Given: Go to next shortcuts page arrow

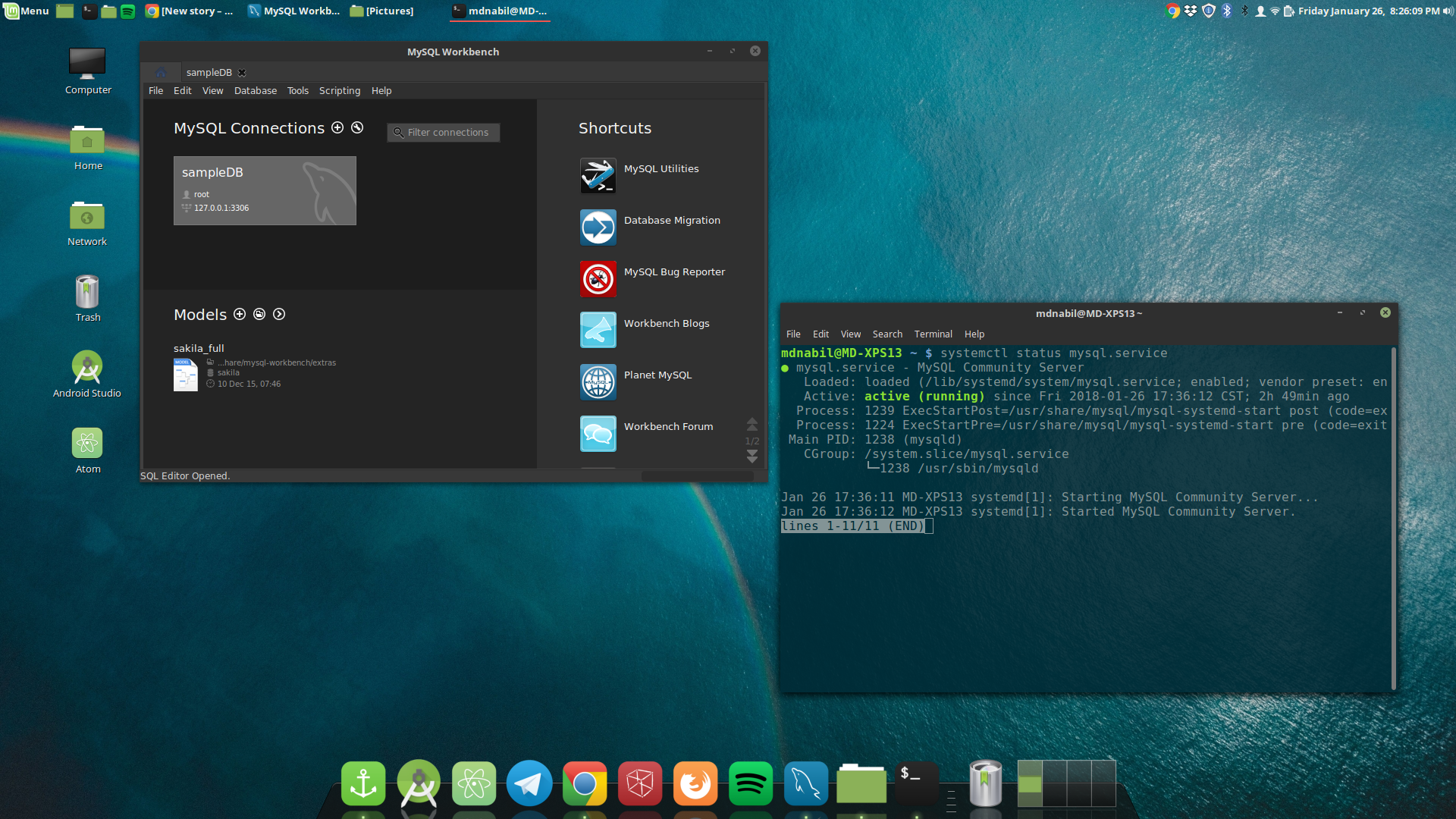Looking at the screenshot, I should coord(752,457).
